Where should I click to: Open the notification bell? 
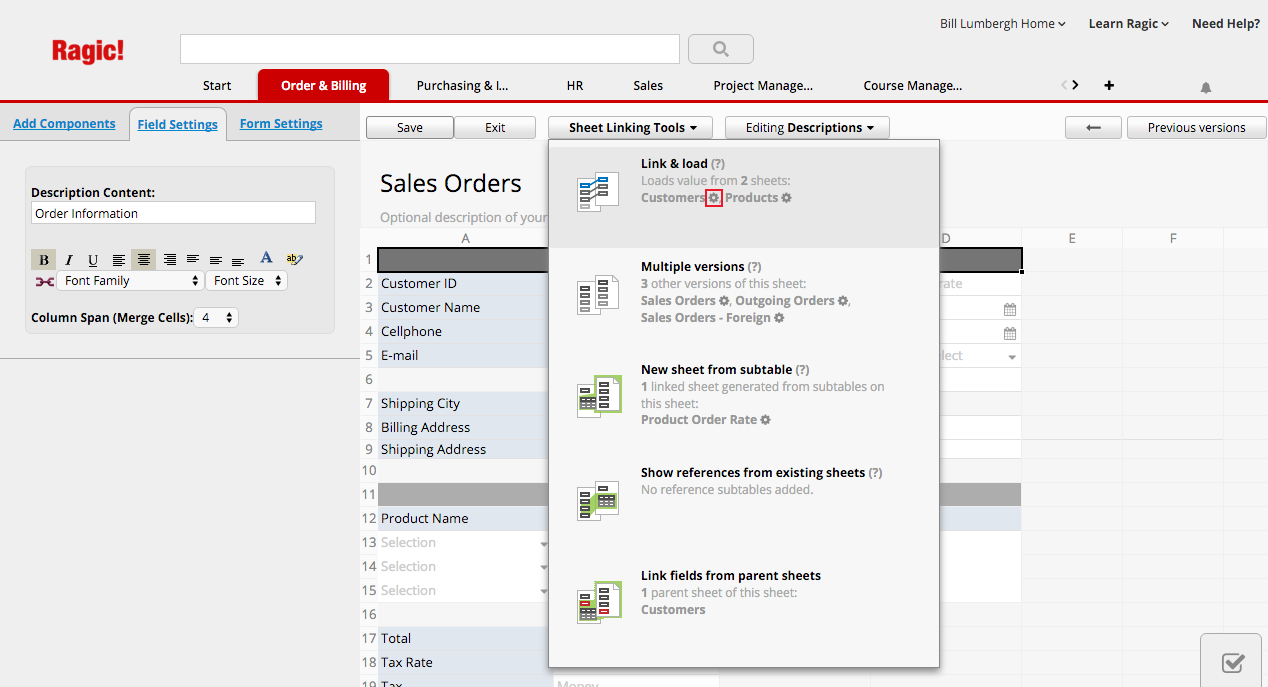pos(1206,88)
